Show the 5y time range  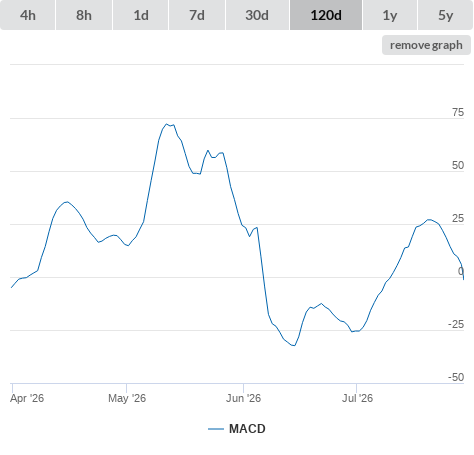pos(445,15)
